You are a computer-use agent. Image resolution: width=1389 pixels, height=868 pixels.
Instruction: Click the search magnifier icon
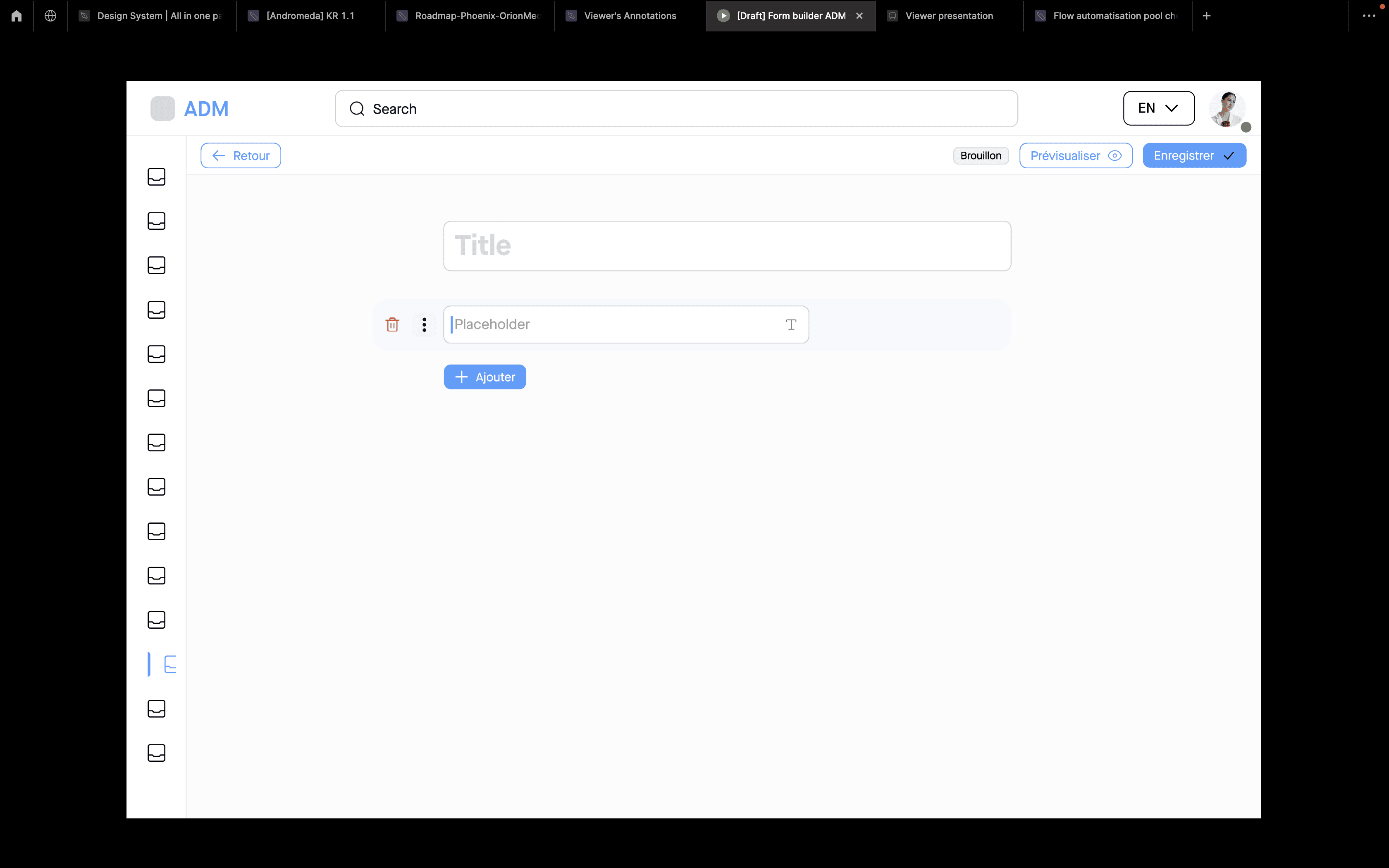click(x=357, y=108)
